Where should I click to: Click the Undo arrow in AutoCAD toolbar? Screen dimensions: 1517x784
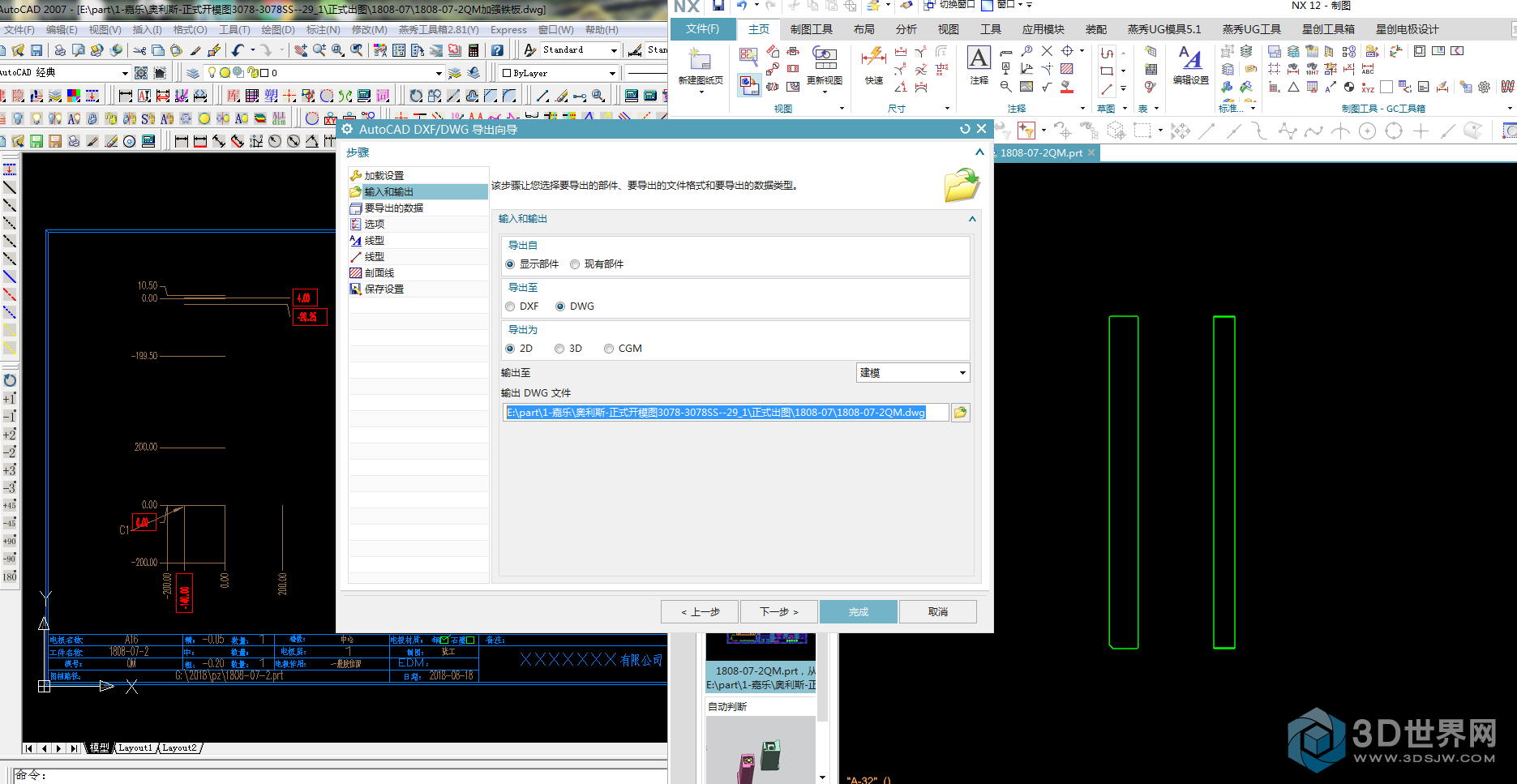[x=238, y=50]
